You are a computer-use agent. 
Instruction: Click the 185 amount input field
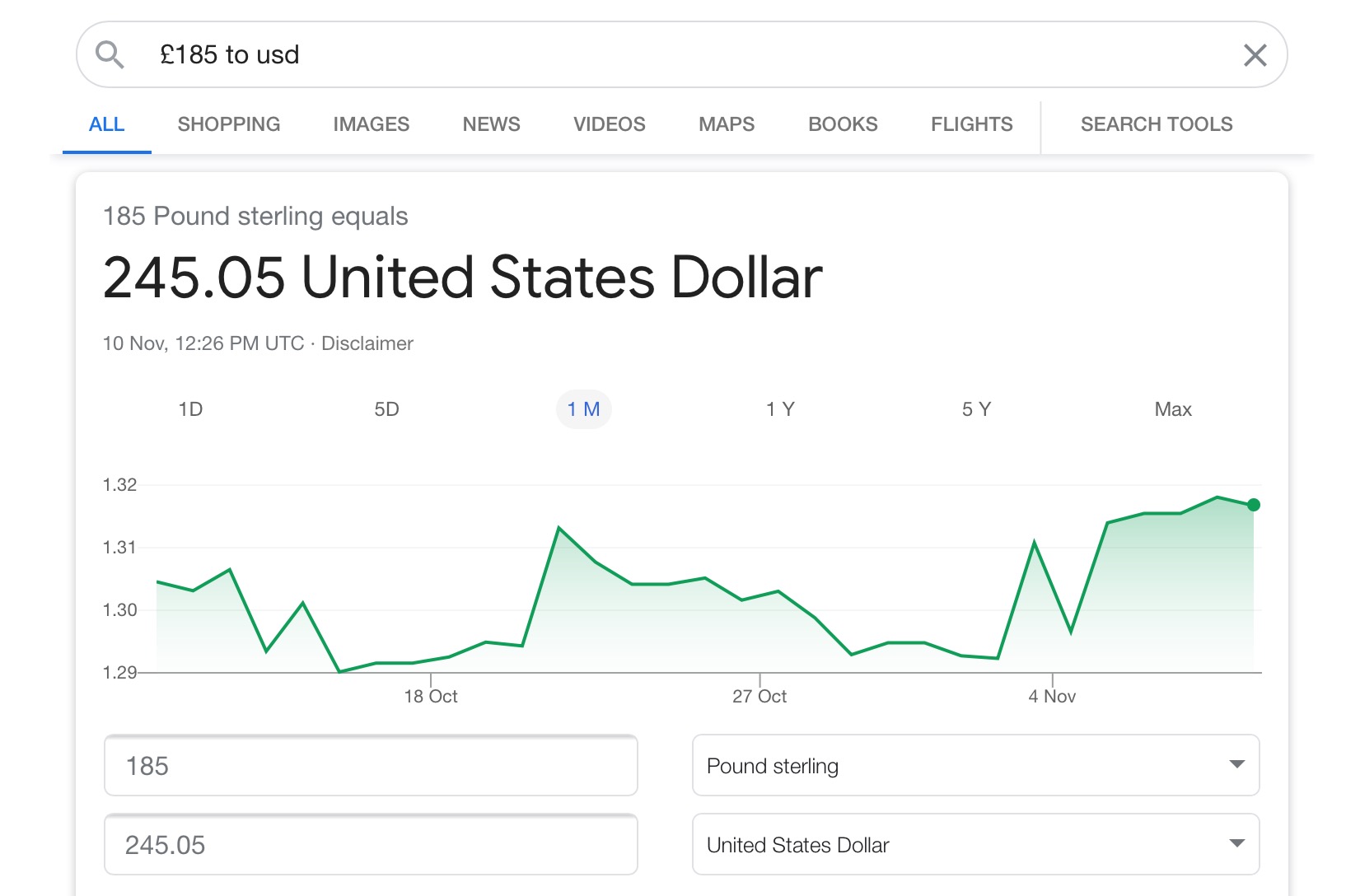[371, 766]
